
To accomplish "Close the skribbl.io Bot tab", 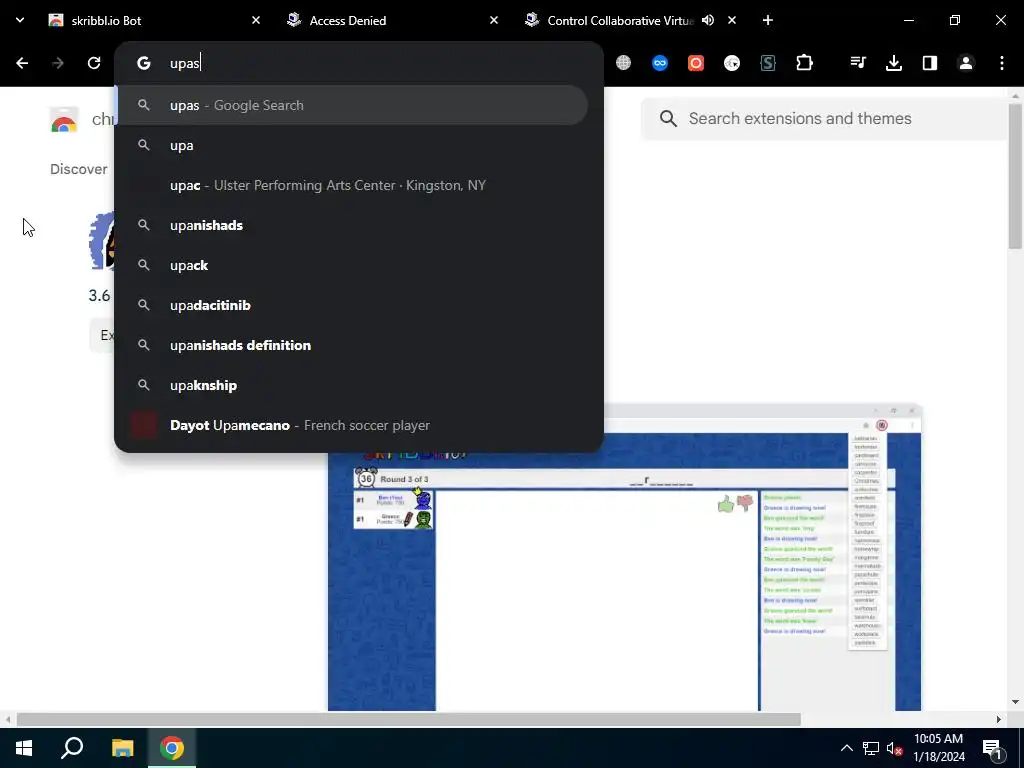I will point(256,20).
